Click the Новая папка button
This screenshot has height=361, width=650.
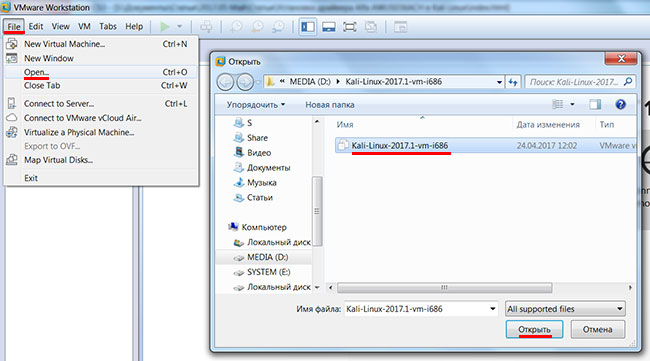(330, 105)
